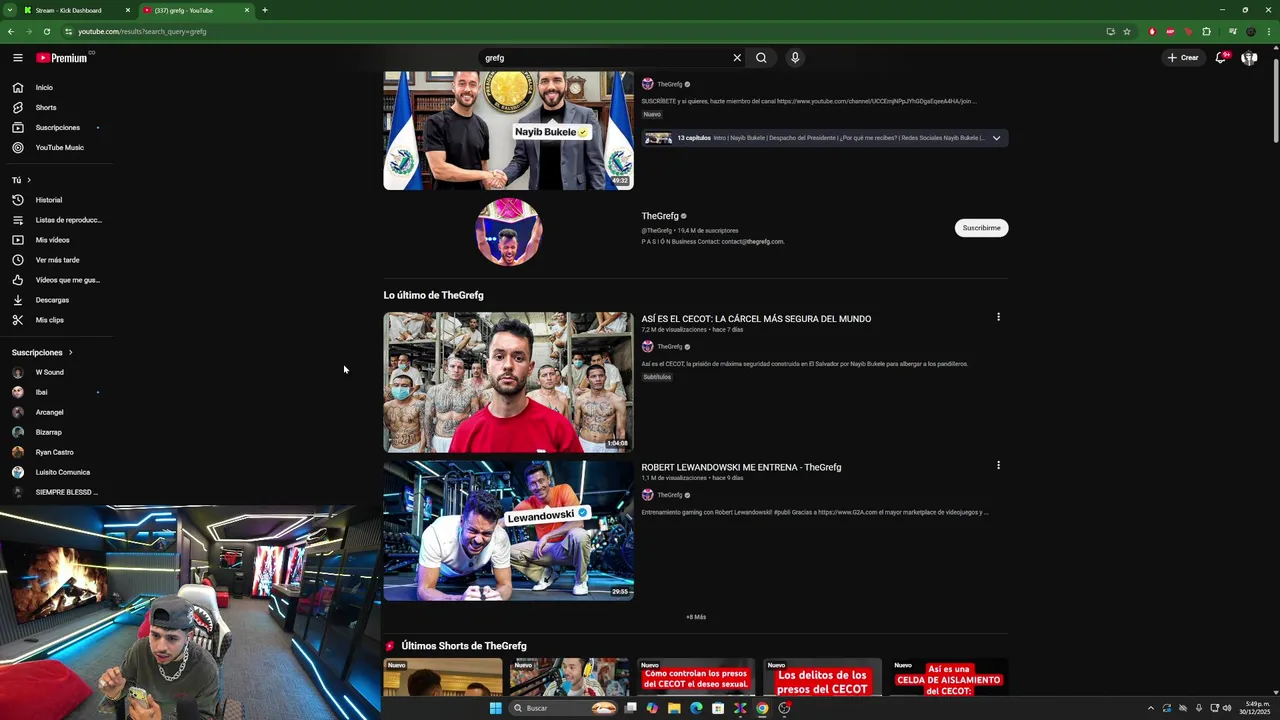Screen dimensions: 1280x720
Task: Open YouTube Music from the sidebar
Action: 59,147
